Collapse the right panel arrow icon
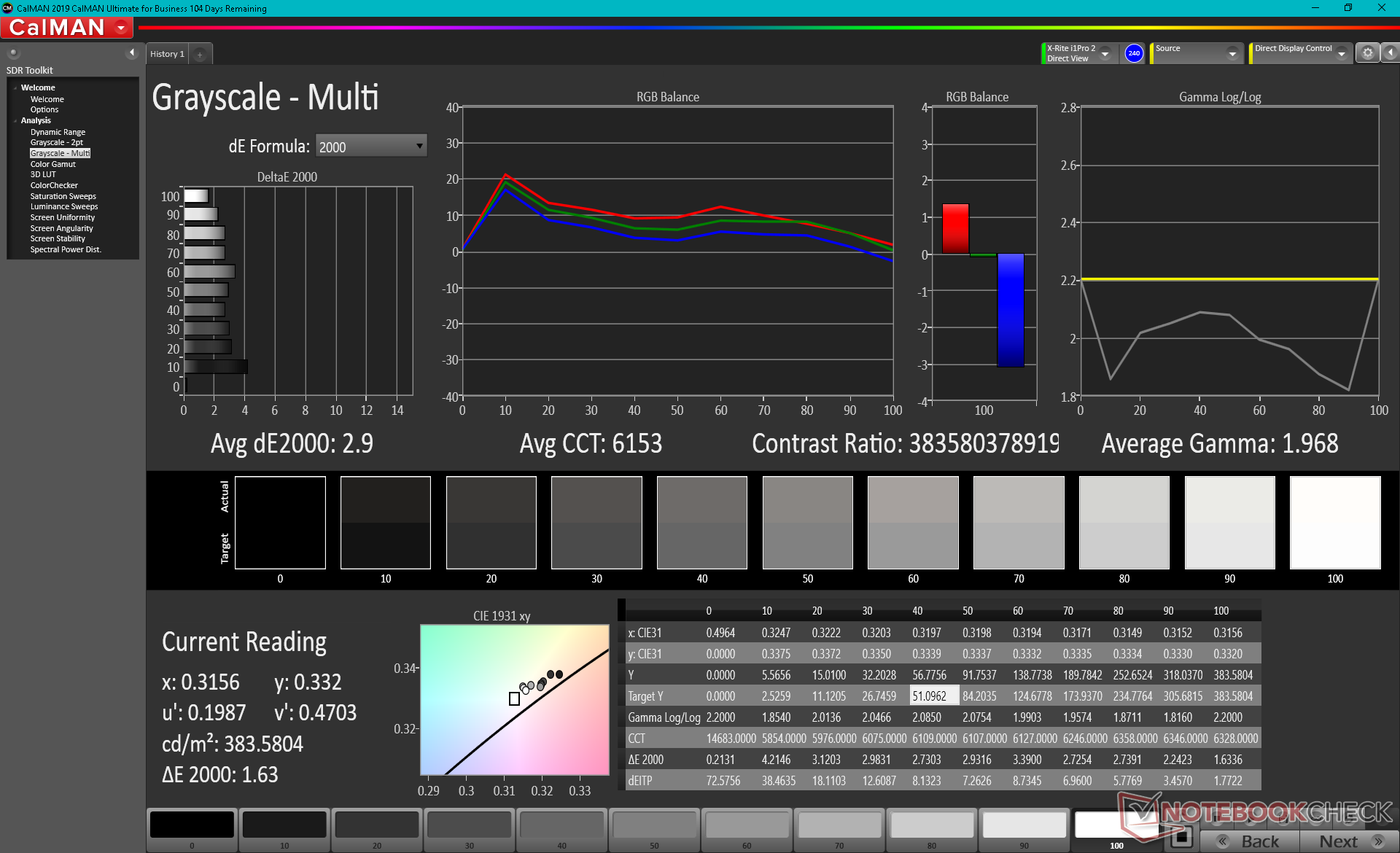1400x853 pixels. 1390,53
